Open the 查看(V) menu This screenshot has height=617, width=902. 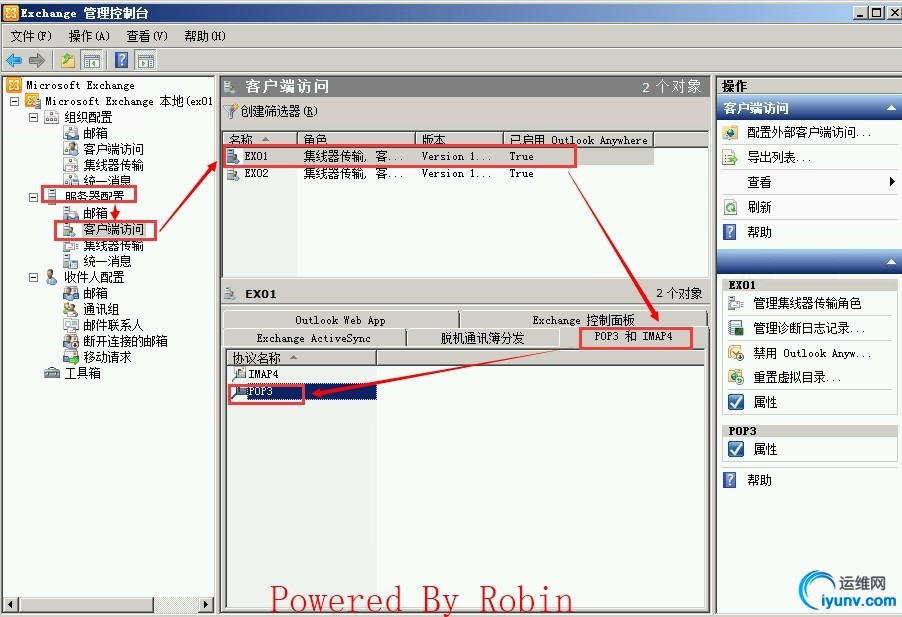pyautogui.click(x=147, y=36)
